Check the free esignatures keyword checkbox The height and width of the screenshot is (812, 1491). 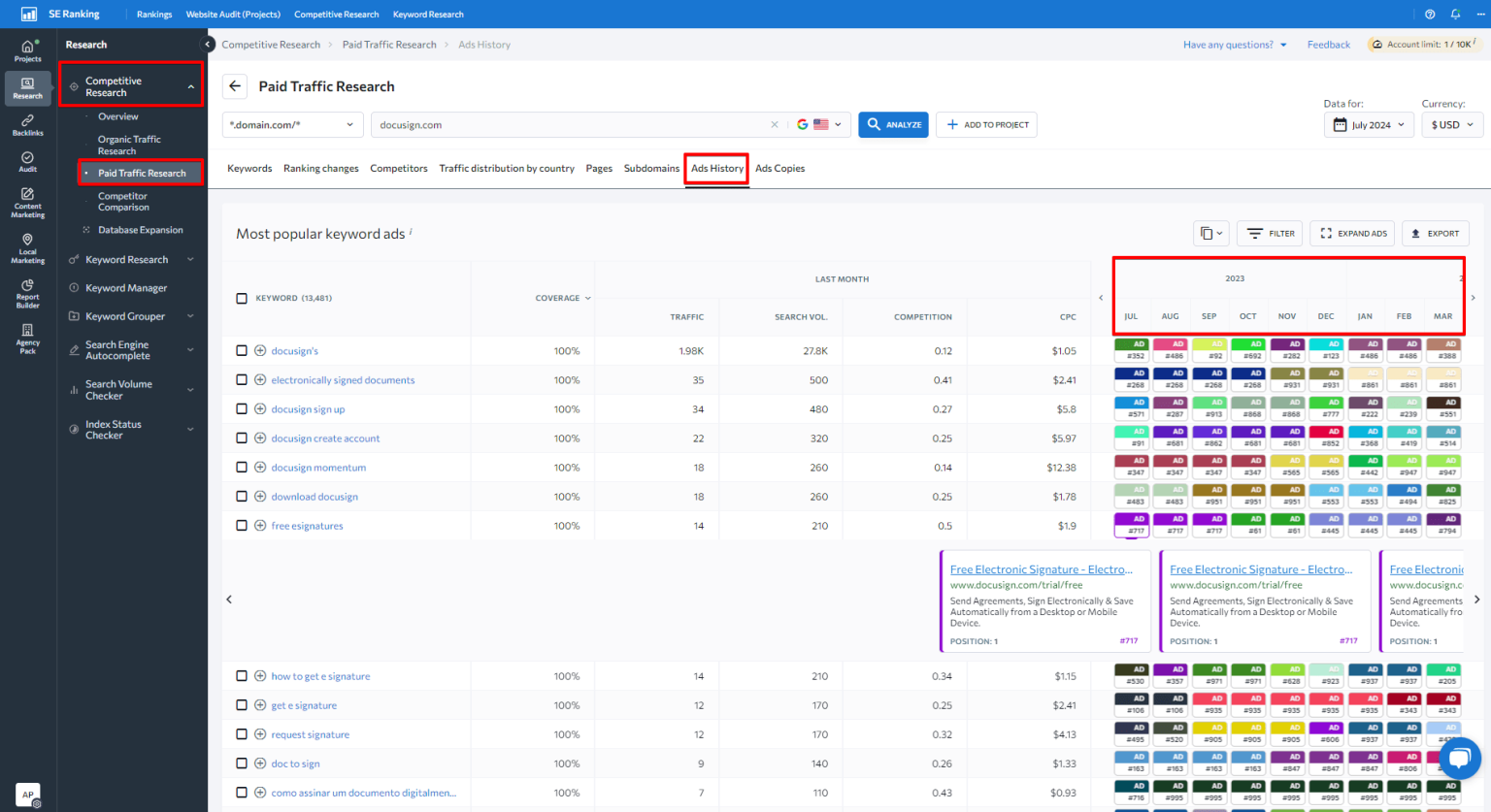click(241, 525)
